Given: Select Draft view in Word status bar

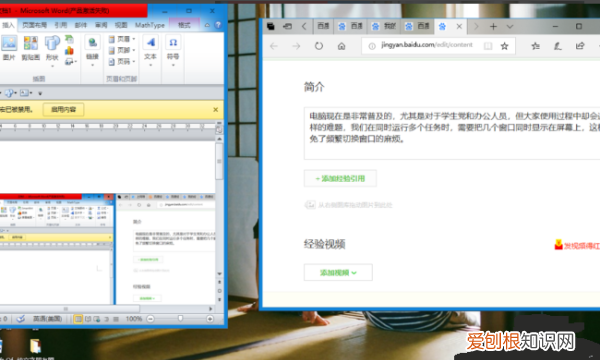Looking at the screenshot, I should pyautogui.click(x=116, y=319).
